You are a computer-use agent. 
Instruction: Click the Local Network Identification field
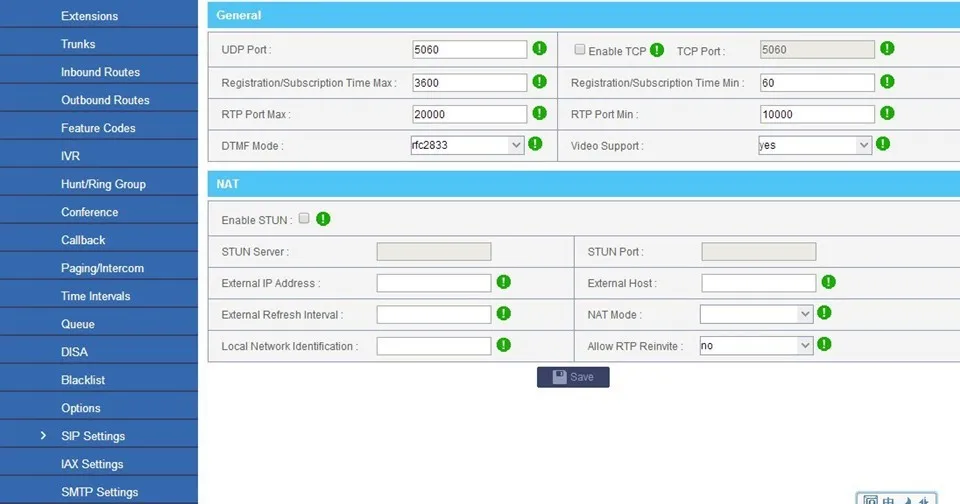pyautogui.click(x=434, y=346)
